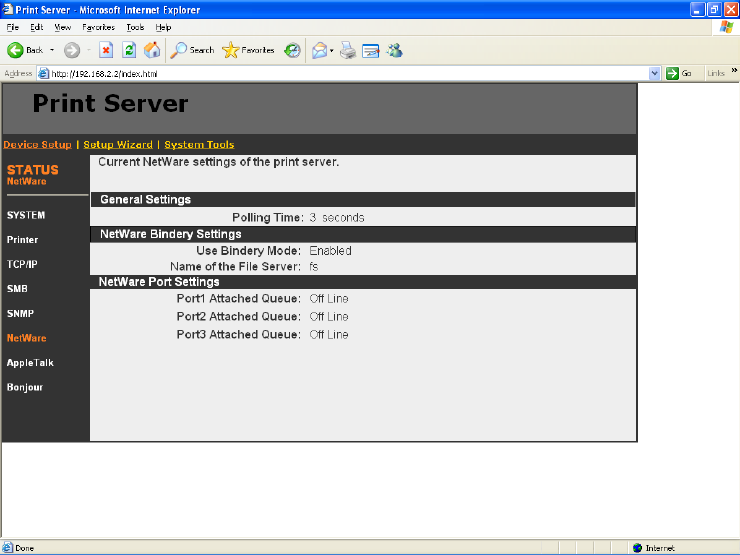Click the Edit page toolbar icon
The width and height of the screenshot is (740, 555).
371,50
